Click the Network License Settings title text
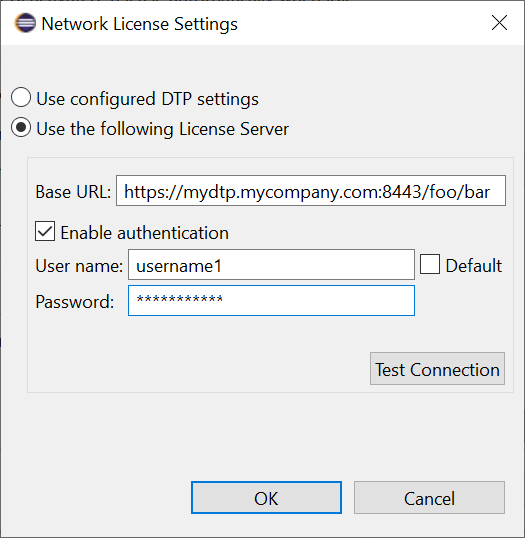Screen dimensions: 525x538 (x=139, y=24)
